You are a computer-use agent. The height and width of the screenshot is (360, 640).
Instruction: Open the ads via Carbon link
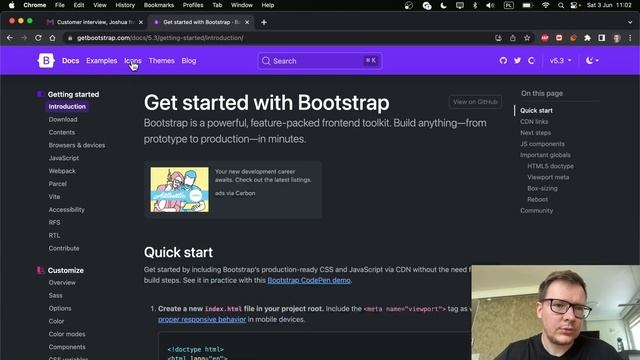click(x=235, y=193)
